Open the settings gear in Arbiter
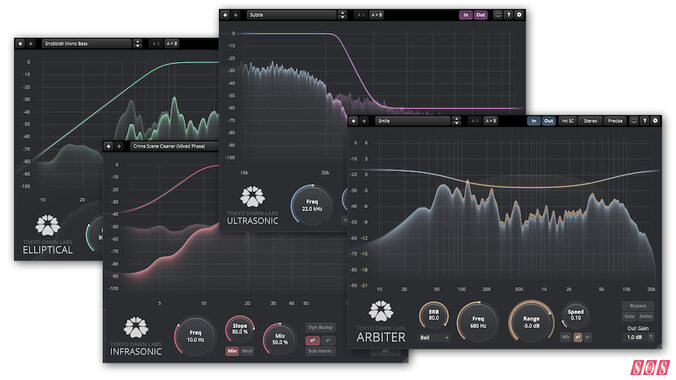Image resolution: width=676 pixels, height=380 pixels. (655, 121)
